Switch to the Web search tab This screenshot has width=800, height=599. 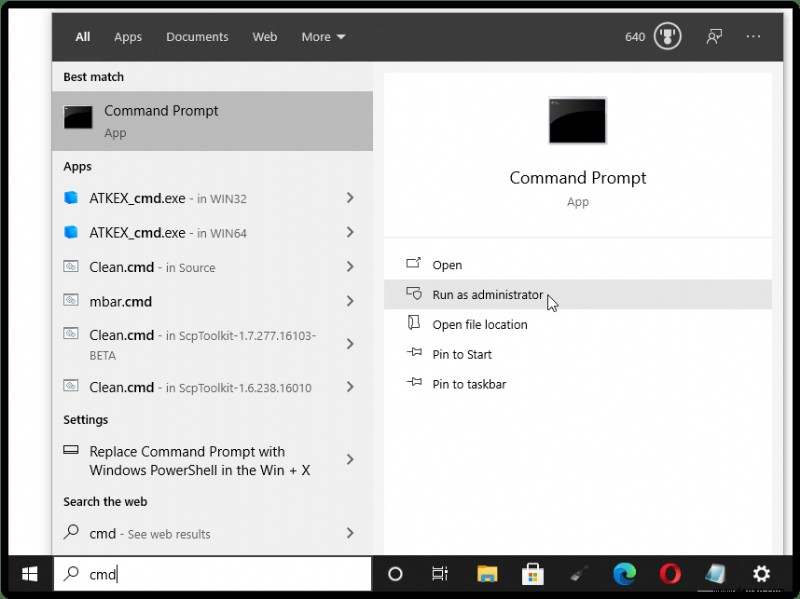coord(265,37)
